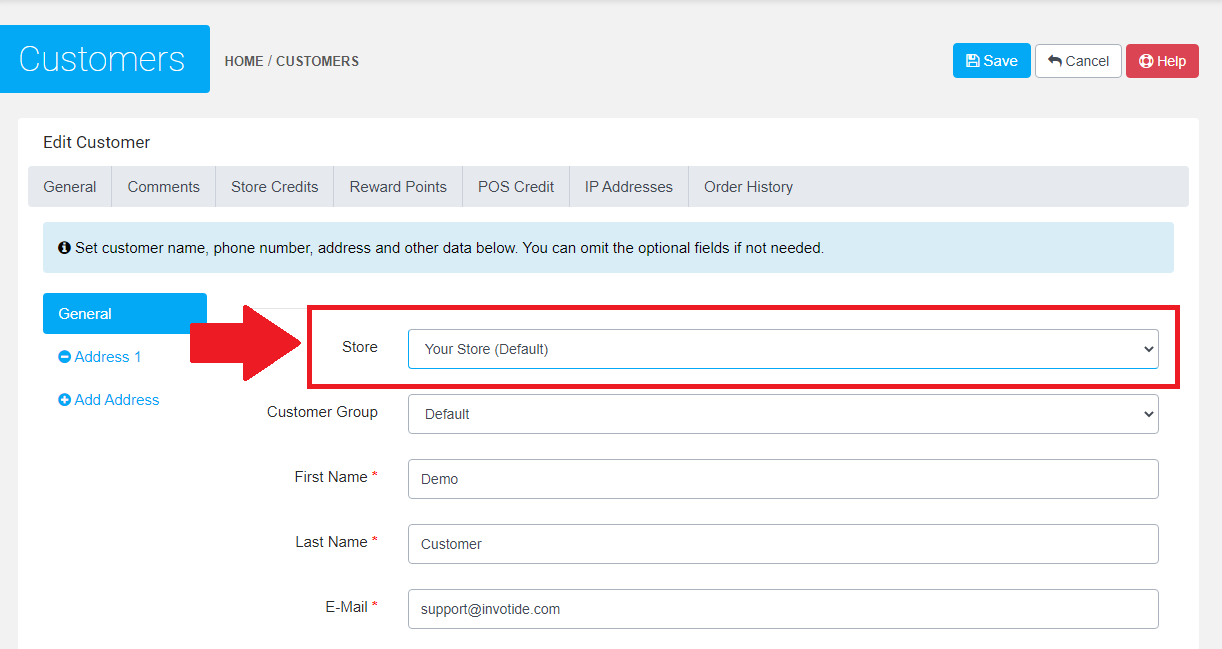Go to HOME in the breadcrumb

pos(244,61)
